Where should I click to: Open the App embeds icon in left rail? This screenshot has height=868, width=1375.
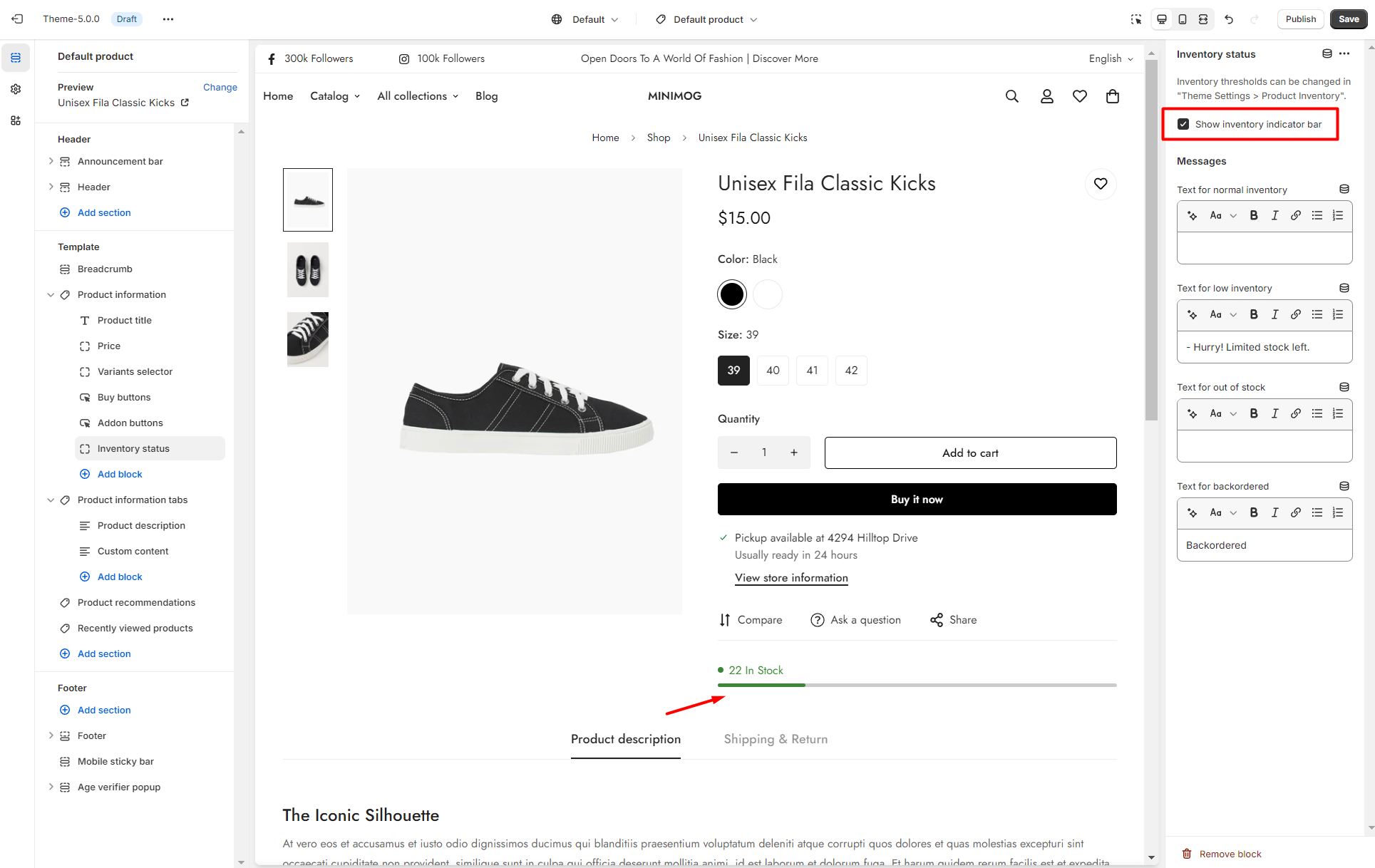click(16, 120)
